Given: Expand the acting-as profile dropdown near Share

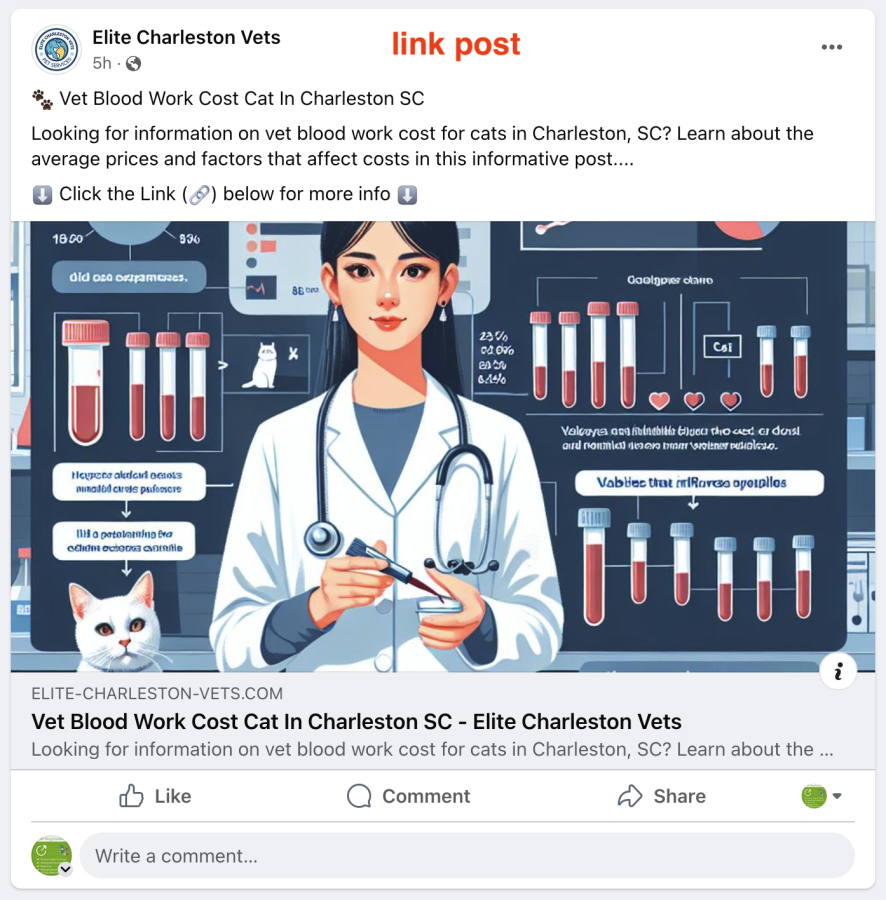Looking at the screenshot, I should [x=821, y=796].
